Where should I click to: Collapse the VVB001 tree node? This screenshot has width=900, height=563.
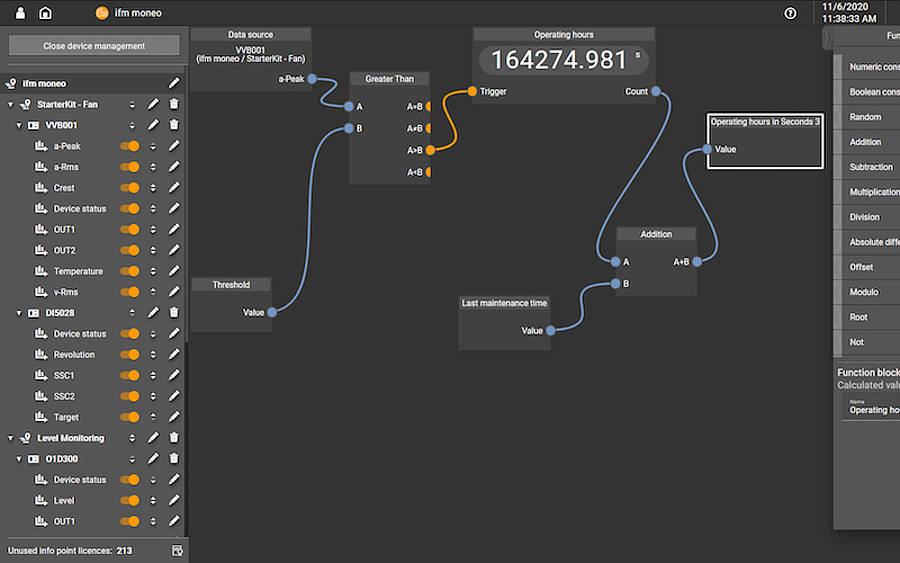pos(19,125)
